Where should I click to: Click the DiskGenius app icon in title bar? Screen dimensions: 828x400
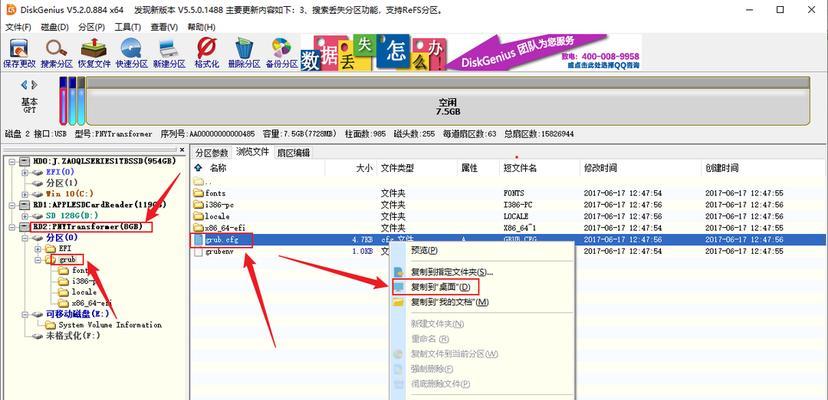(x=10, y=10)
